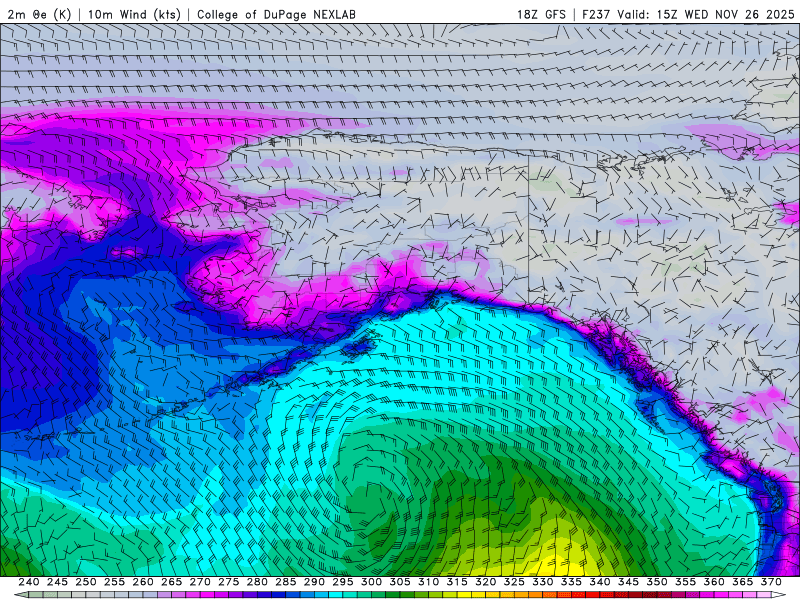Click the 255 value on the color scale
The width and height of the screenshot is (800, 600).
tap(114, 582)
